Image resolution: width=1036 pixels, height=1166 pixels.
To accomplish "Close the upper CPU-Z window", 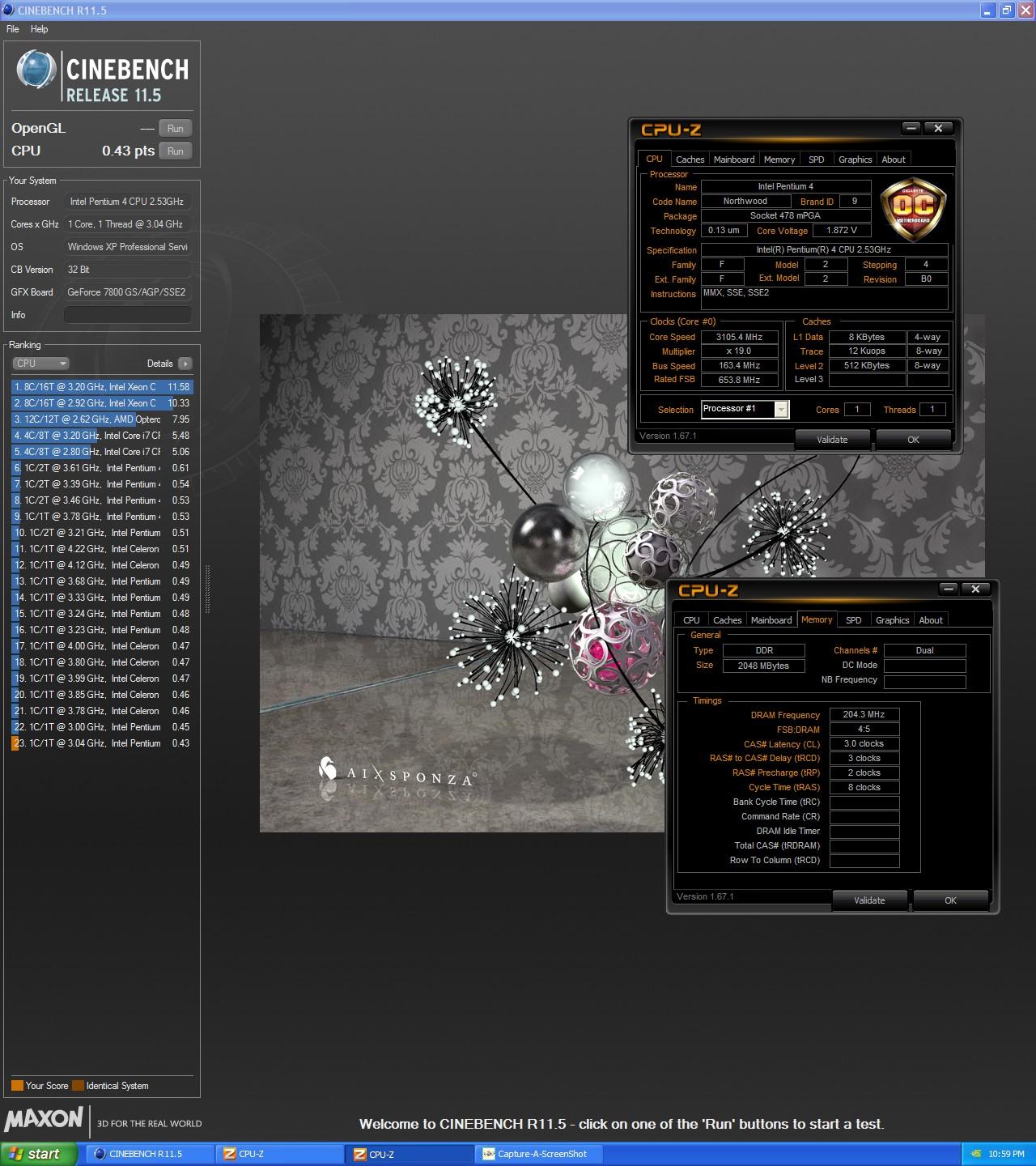I will pyautogui.click(x=938, y=128).
